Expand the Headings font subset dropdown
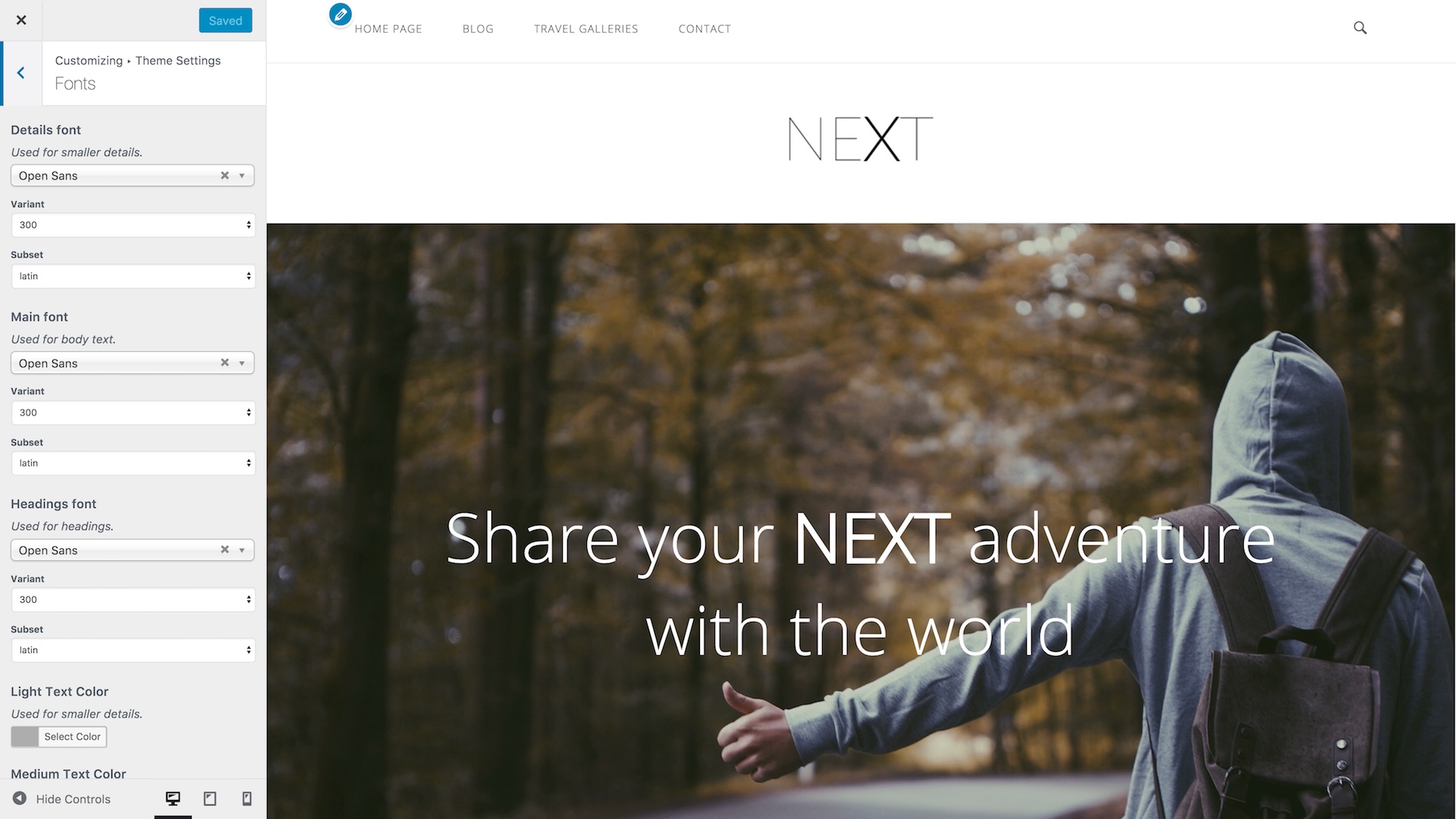This screenshot has width=1456, height=819. click(133, 649)
